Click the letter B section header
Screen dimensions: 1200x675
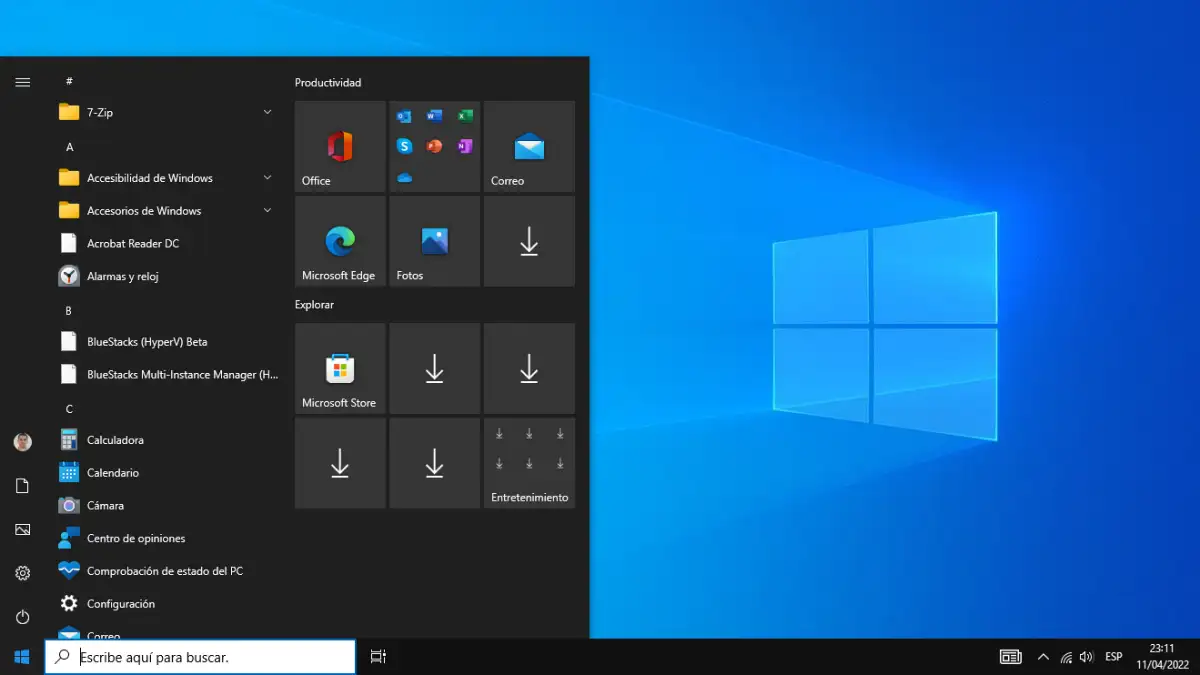pyautogui.click(x=69, y=311)
